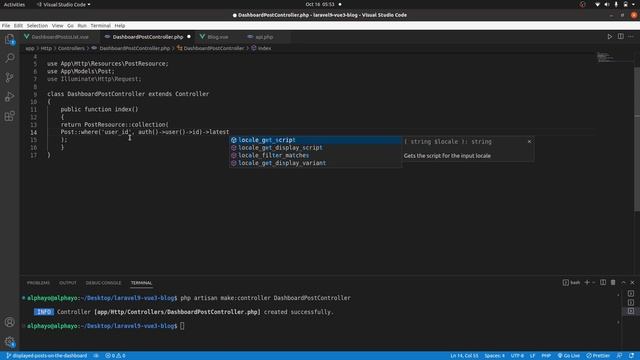Select the TERMINAL panel tab
The height and width of the screenshot is (360, 640).
point(141,282)
